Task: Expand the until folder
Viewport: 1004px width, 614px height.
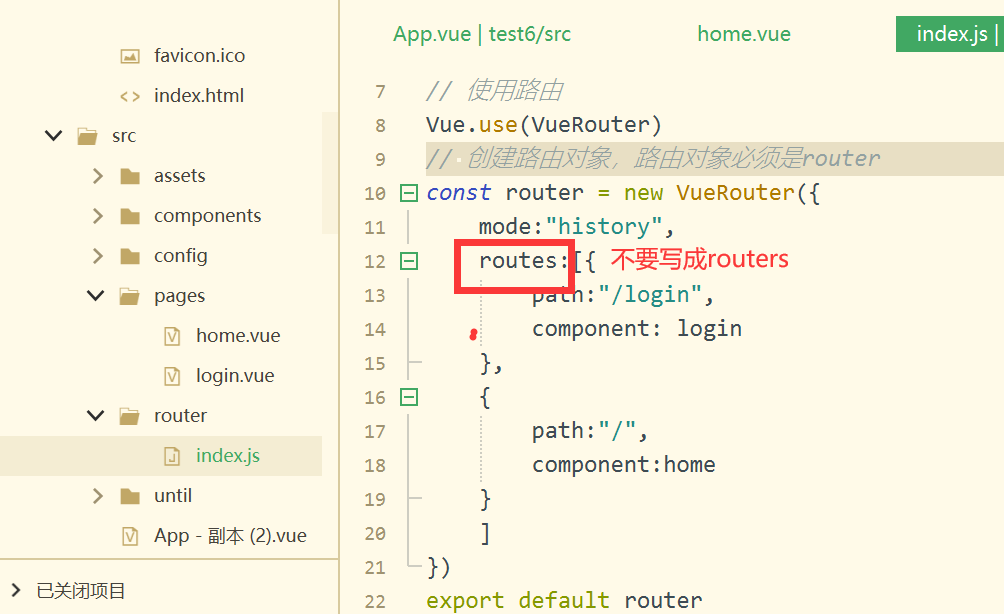Action: tap(97, 496)
